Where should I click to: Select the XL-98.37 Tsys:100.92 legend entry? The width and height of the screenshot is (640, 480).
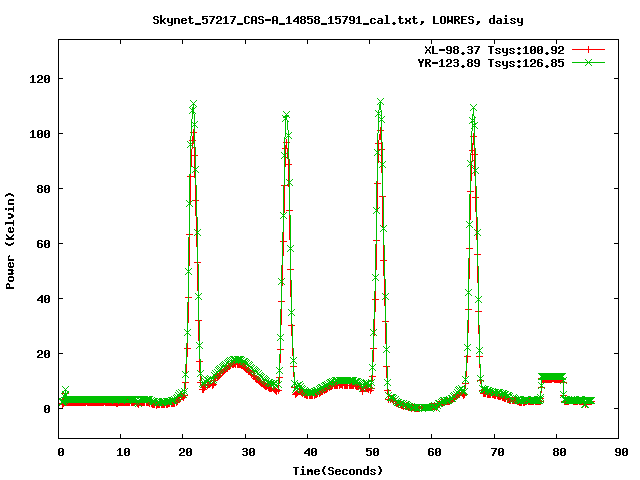494,50
